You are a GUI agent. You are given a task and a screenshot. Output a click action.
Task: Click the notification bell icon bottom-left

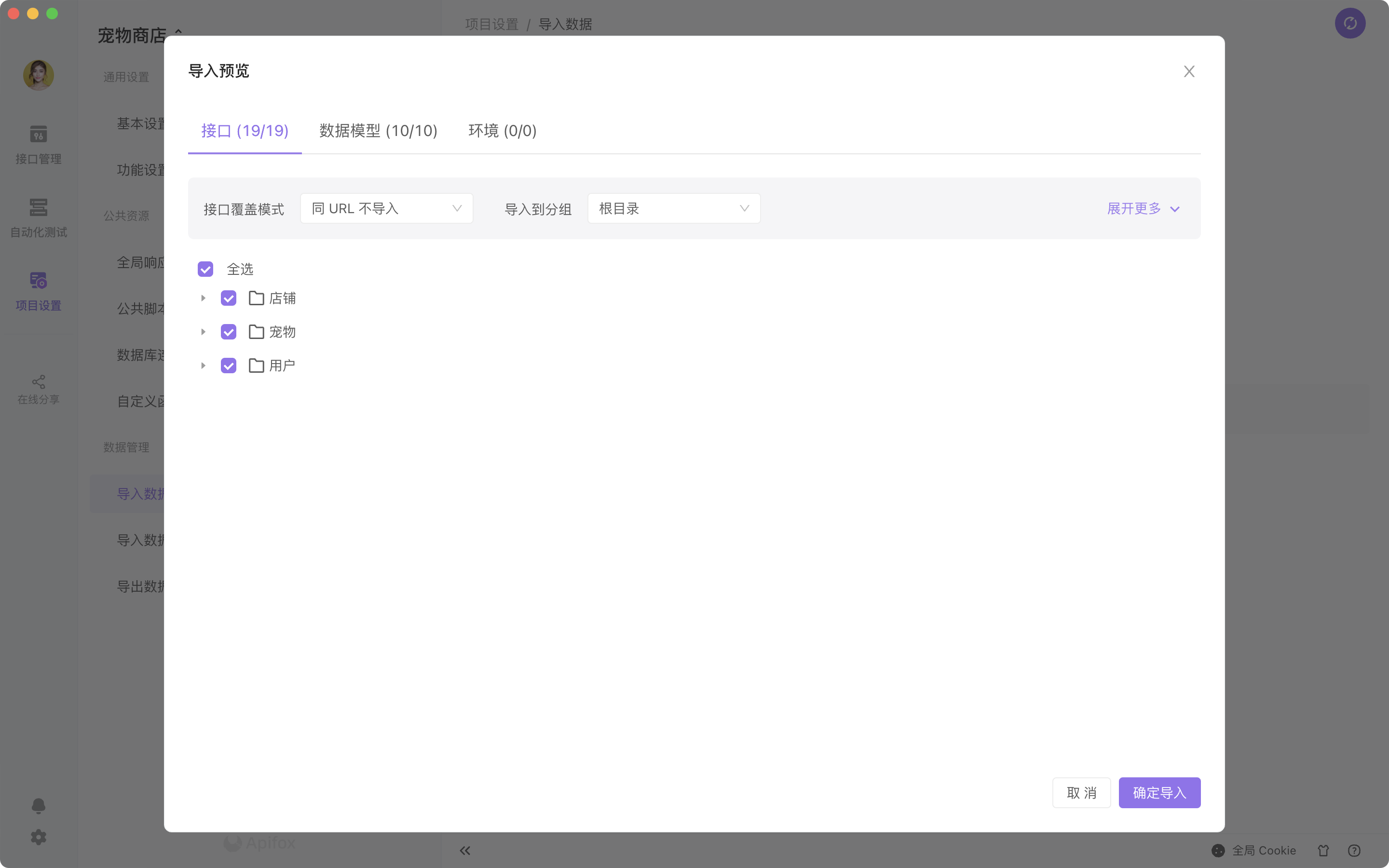click(x=38, y=805)
